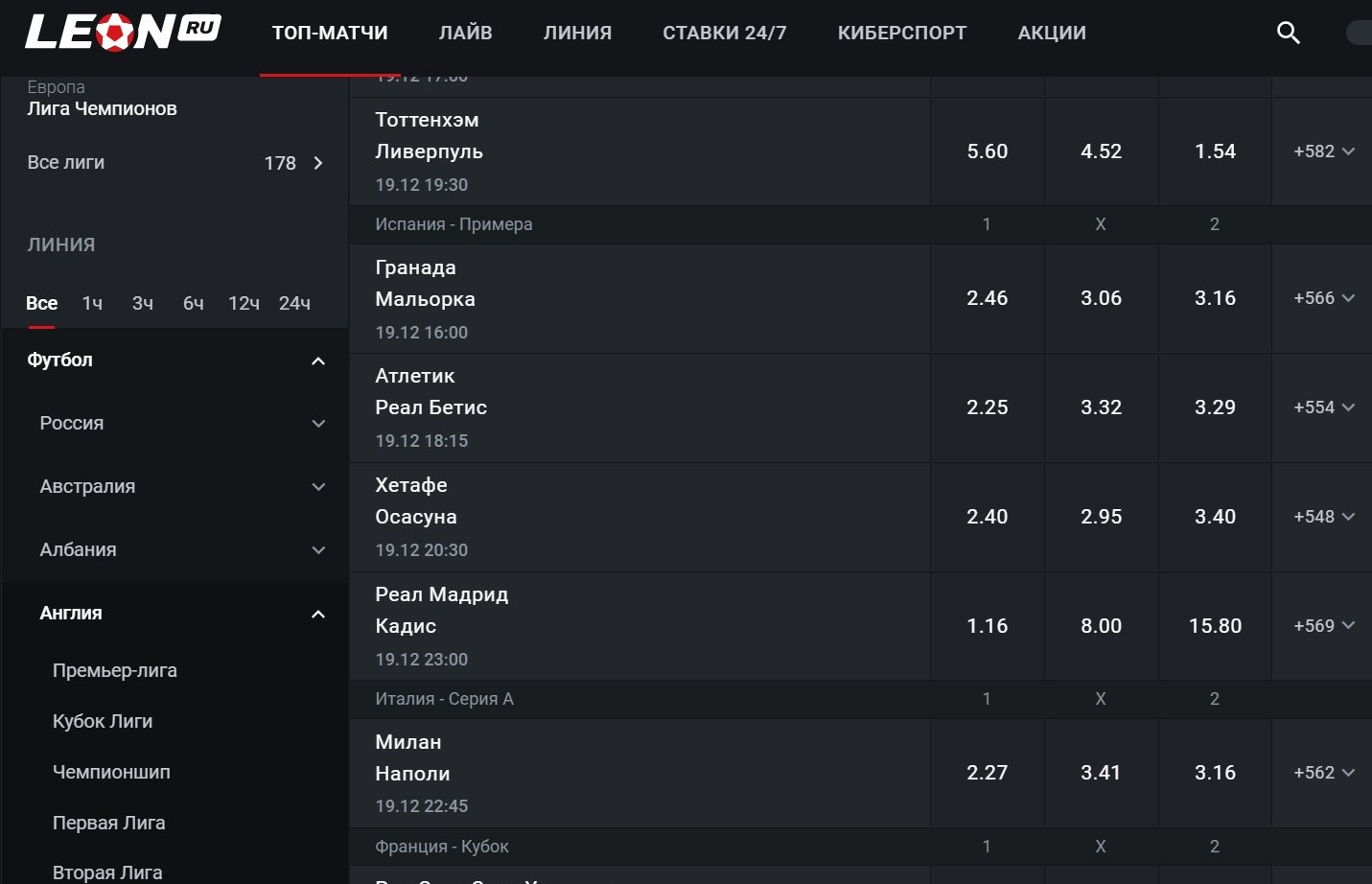Click the arrow next to 178
Image resolution: width=1372 pixels, height=884 pixels.
[318, 163]
